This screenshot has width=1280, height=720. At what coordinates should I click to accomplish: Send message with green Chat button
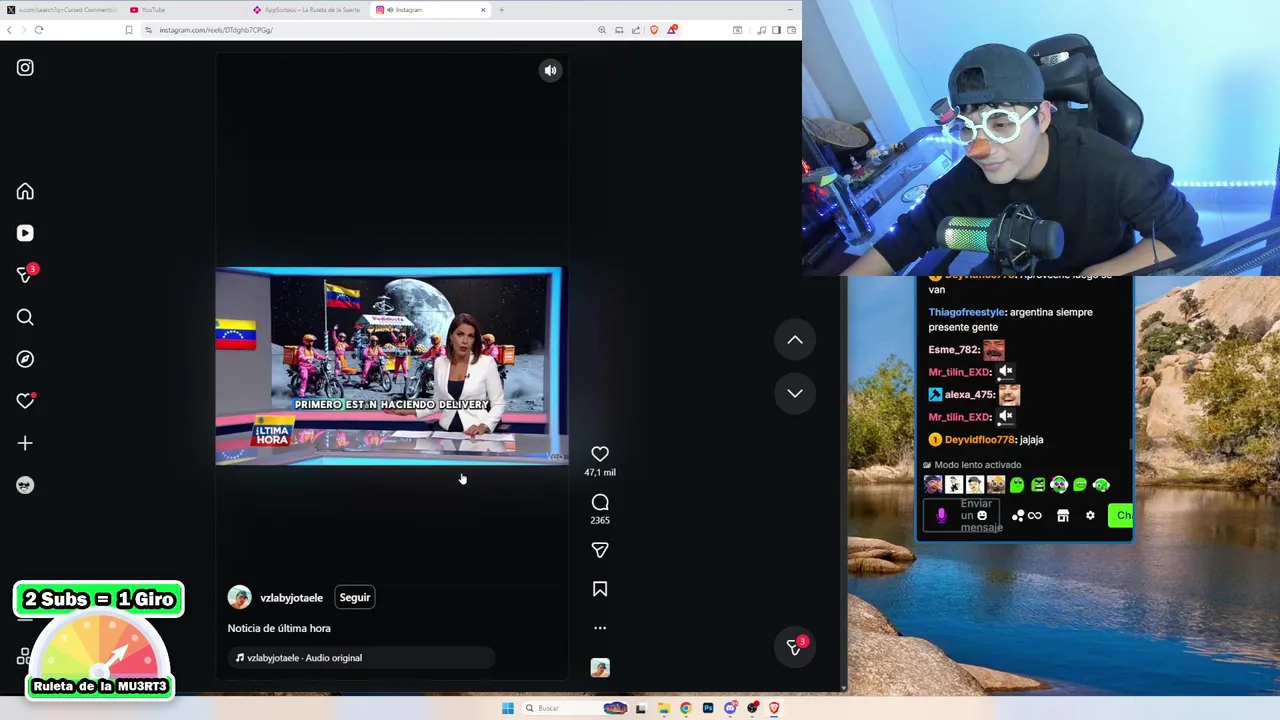click(1121, 516)
